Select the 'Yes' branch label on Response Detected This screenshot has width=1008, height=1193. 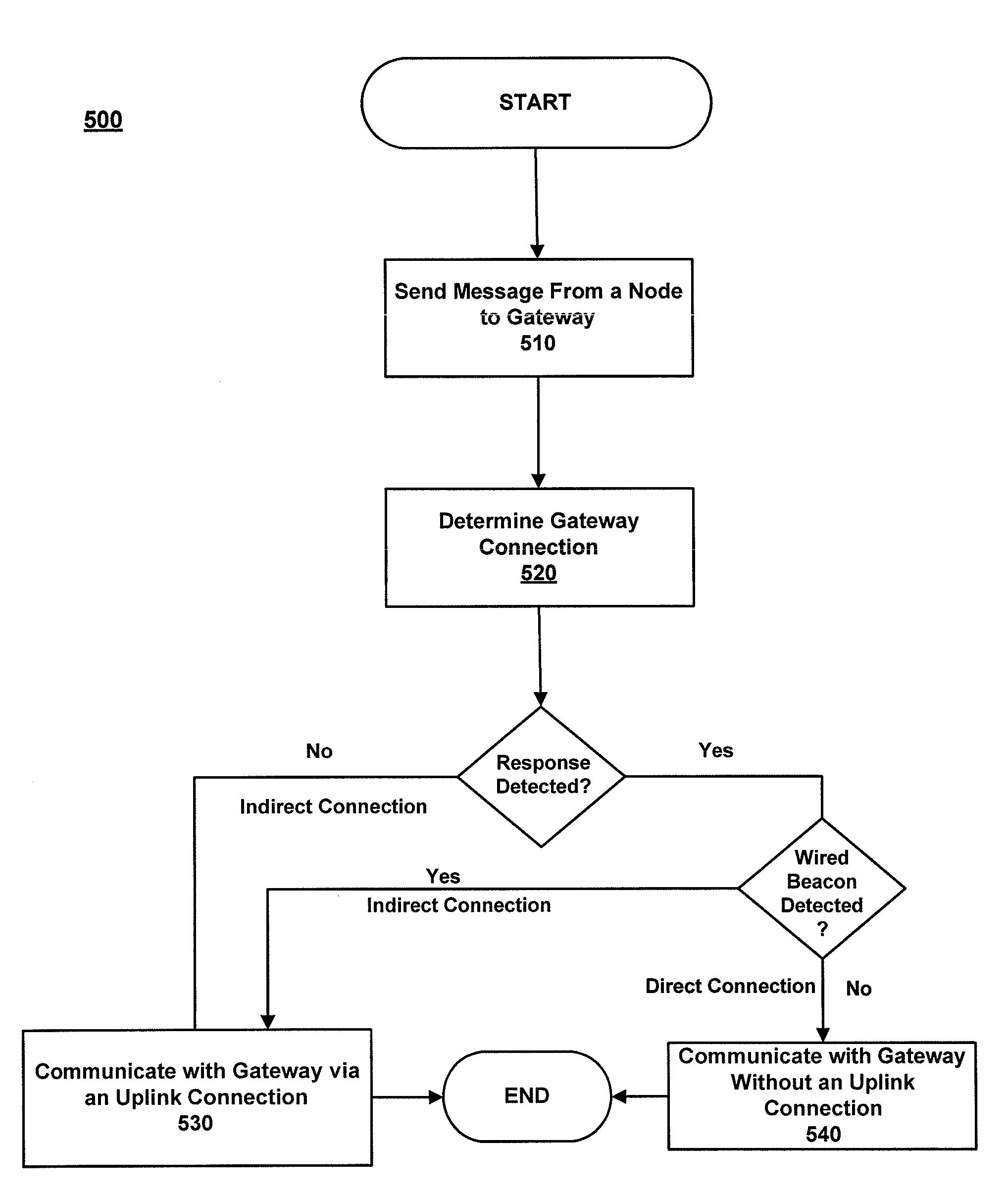point(741,727)
